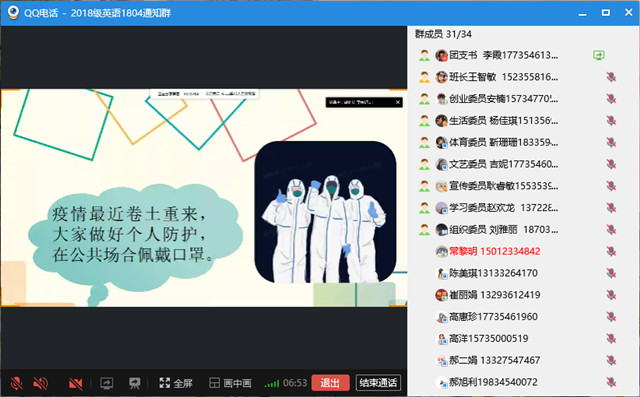Viewport: 640px width, 397px height.
Task: Click the avatar of 体育委员 靳珊珊
Action: (441, 142)
